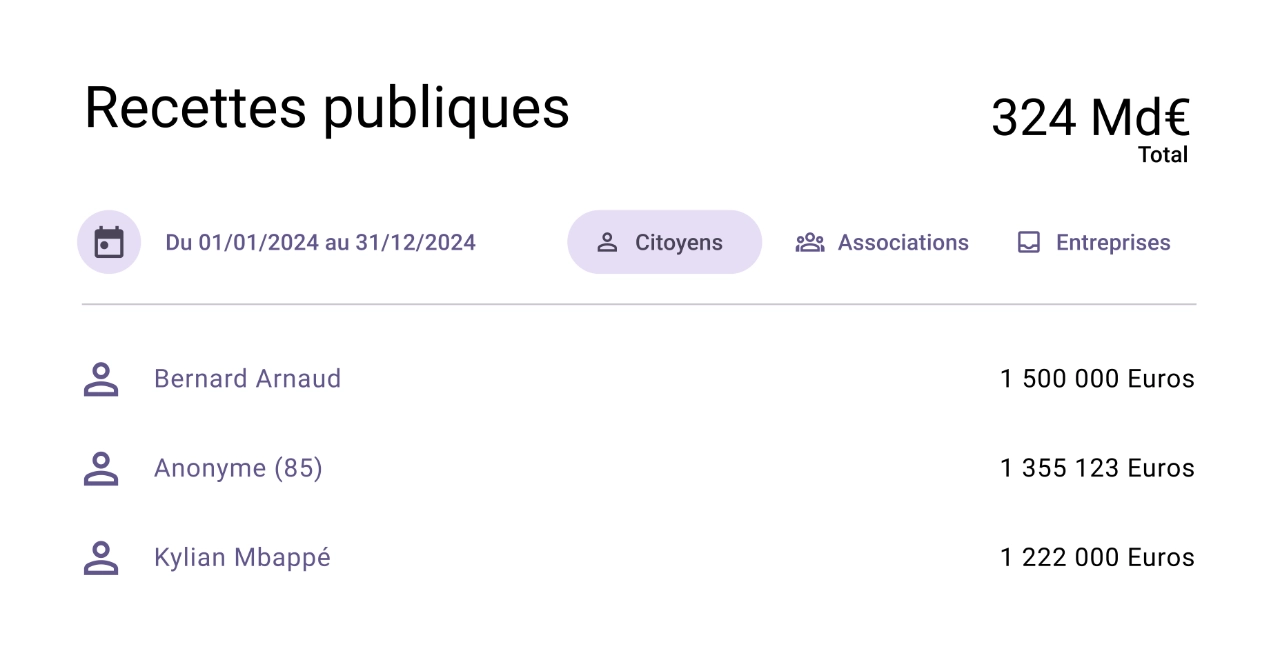This screenshot has width=1280, height=671.
Task: Click the 324 Md€ total figure
Action: tap(1090, 118)
